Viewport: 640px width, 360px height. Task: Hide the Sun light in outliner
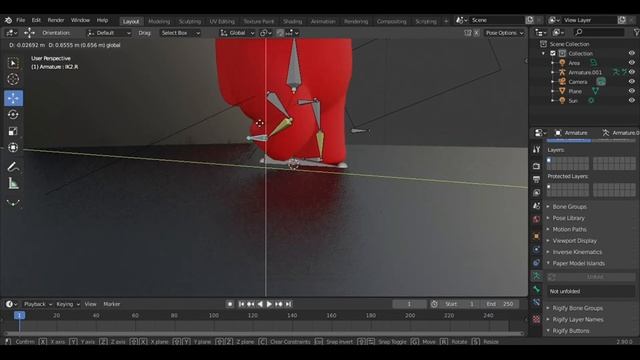click(x=631, y=100)
